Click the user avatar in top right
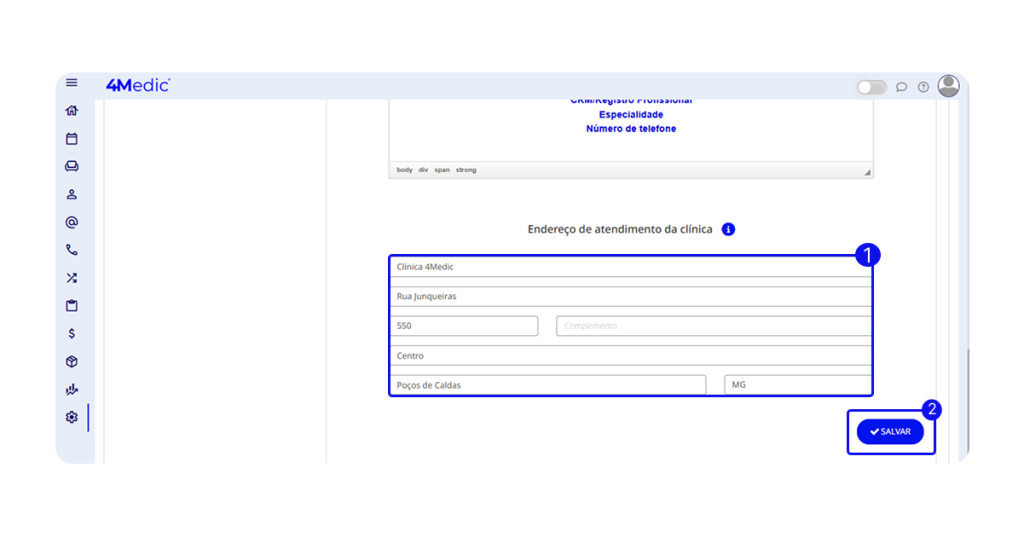Screen dimensions: 1024x537 click(948, 86)
